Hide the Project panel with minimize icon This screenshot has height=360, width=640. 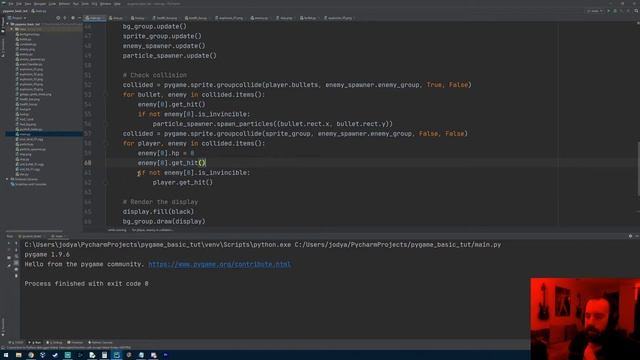coord(79,18)
